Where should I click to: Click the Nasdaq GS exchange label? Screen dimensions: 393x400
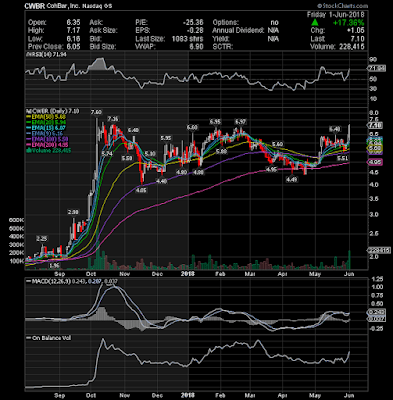pyautogui.click(x=98, y=6)
